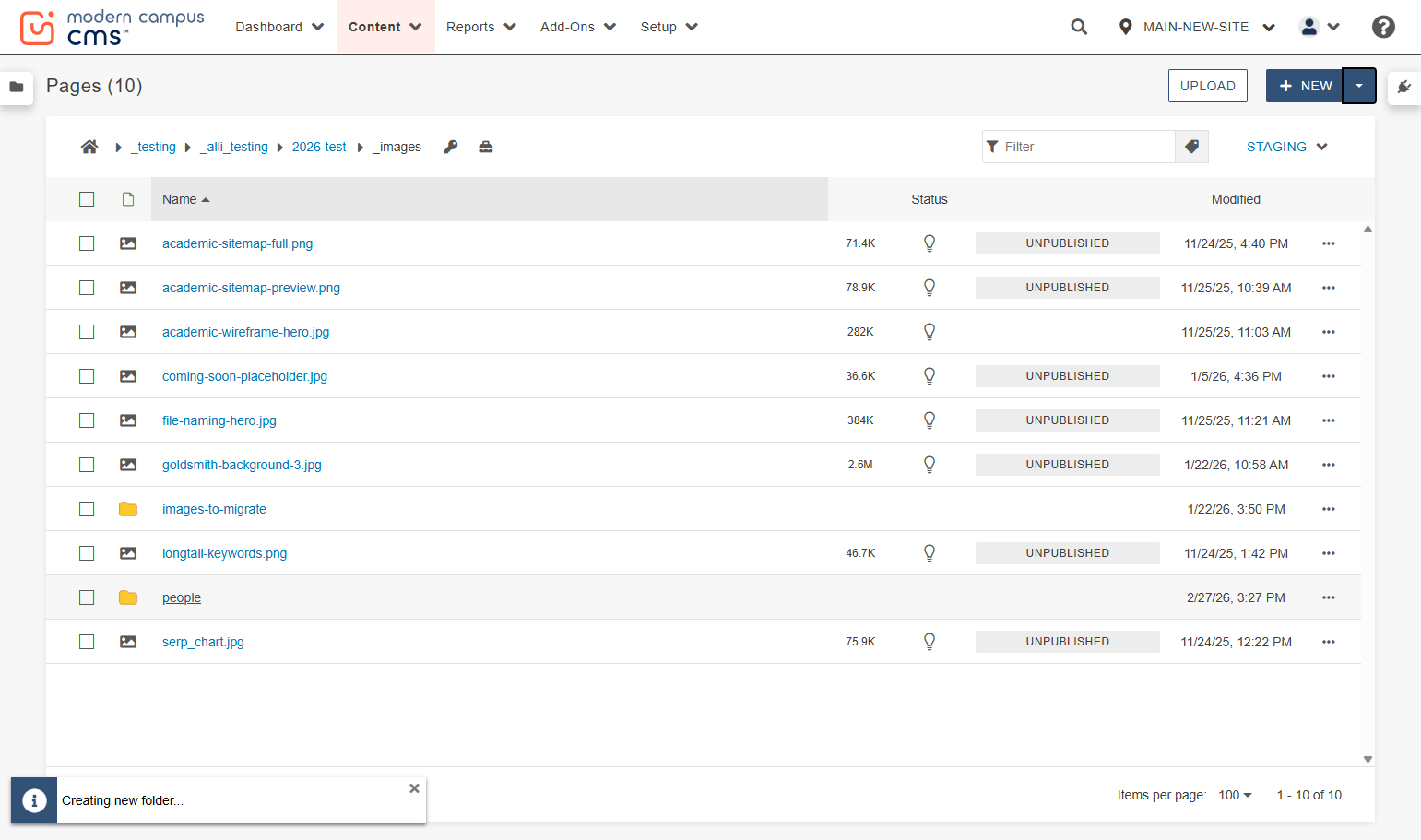
Task: Click the tag filter icon
Action: coord(1191,147)
